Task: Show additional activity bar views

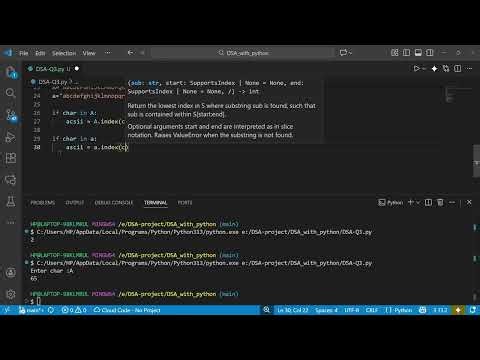Action: pyautogui.click(x=11, y=222)
